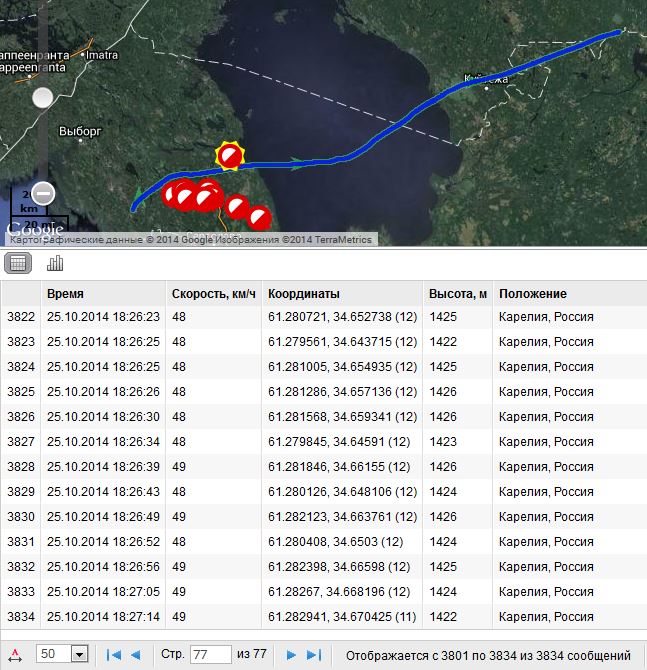Image resolution: width=647 pixels, height=670 pixels.
Task: Go to the first page of messages
Action: [x=112, y=655]
